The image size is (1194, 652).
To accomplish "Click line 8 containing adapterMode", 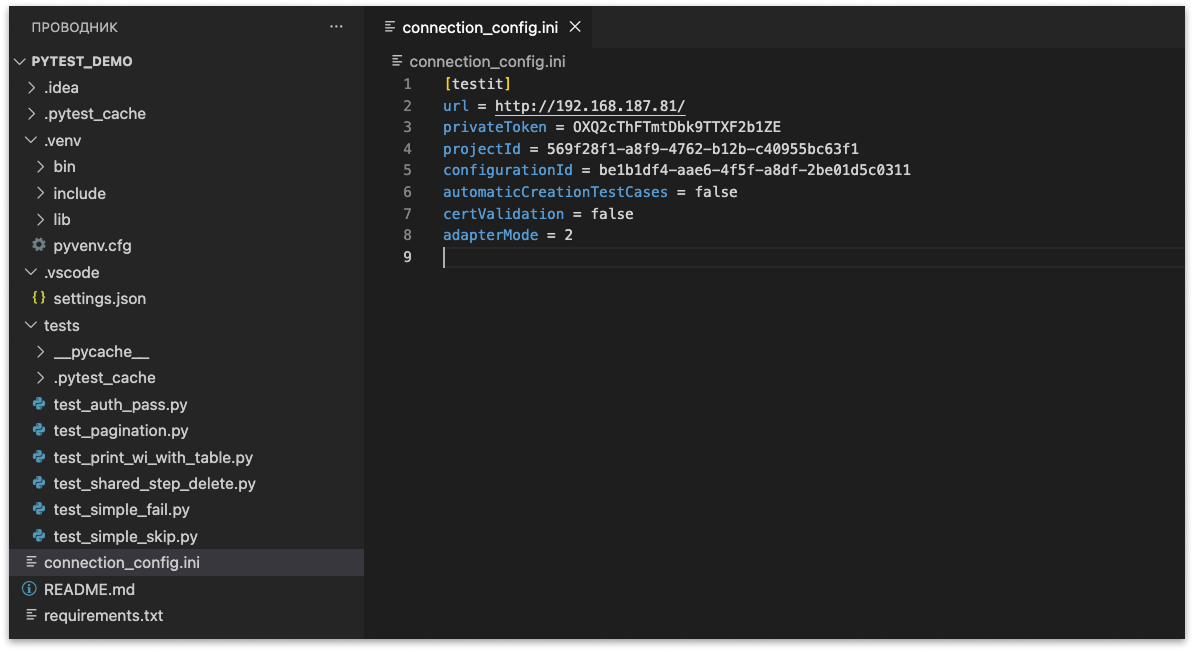I will [510, 234].
